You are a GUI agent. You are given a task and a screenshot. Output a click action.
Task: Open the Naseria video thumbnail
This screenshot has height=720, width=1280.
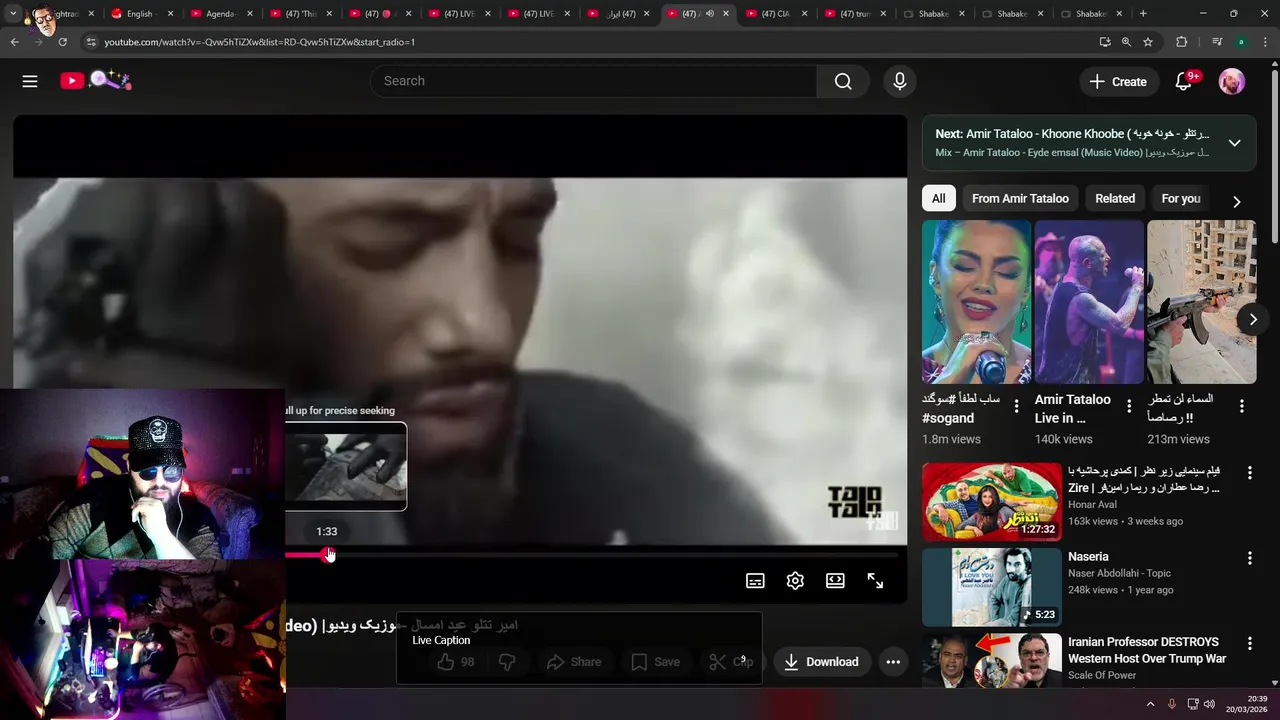tap(992, 587)
